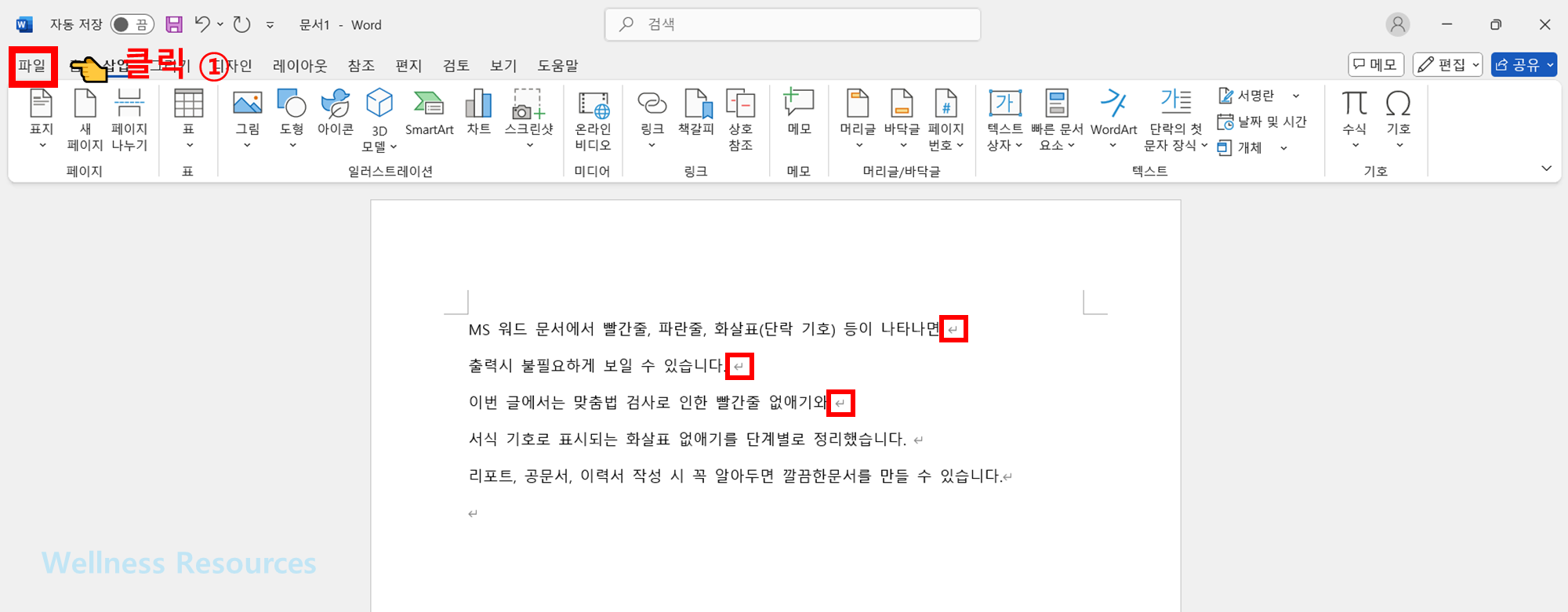Open the 기호 symbol menu
This screenshot has width=1568, height=612.
point(1399,119)
